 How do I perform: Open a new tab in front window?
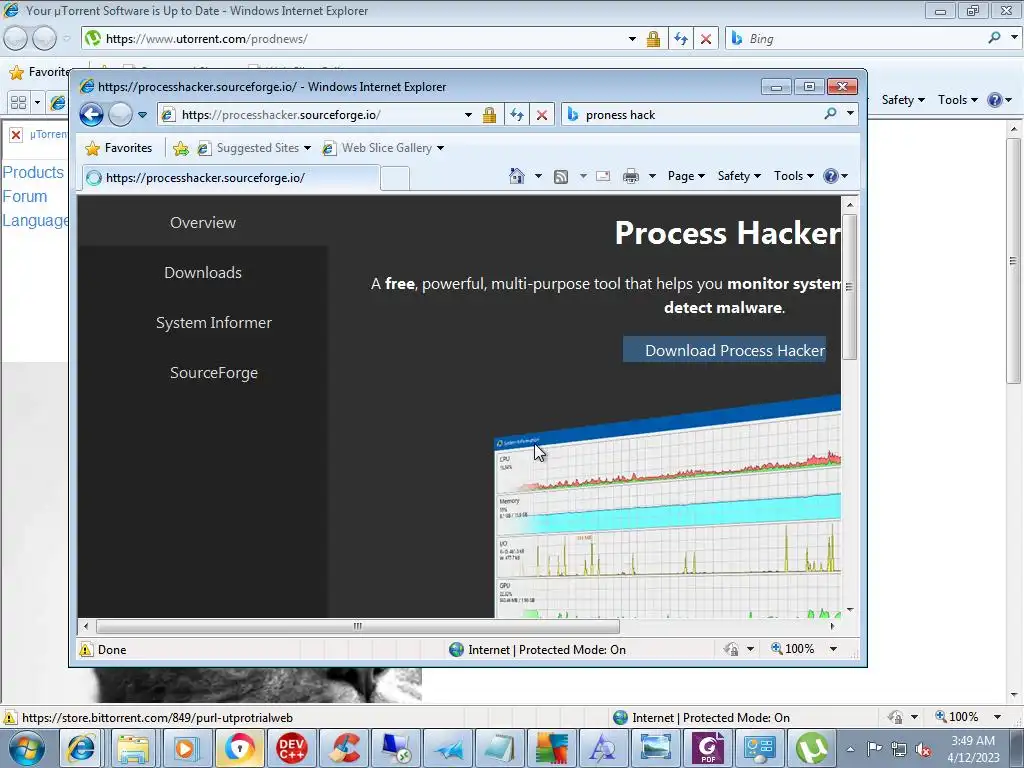[394, 178]
